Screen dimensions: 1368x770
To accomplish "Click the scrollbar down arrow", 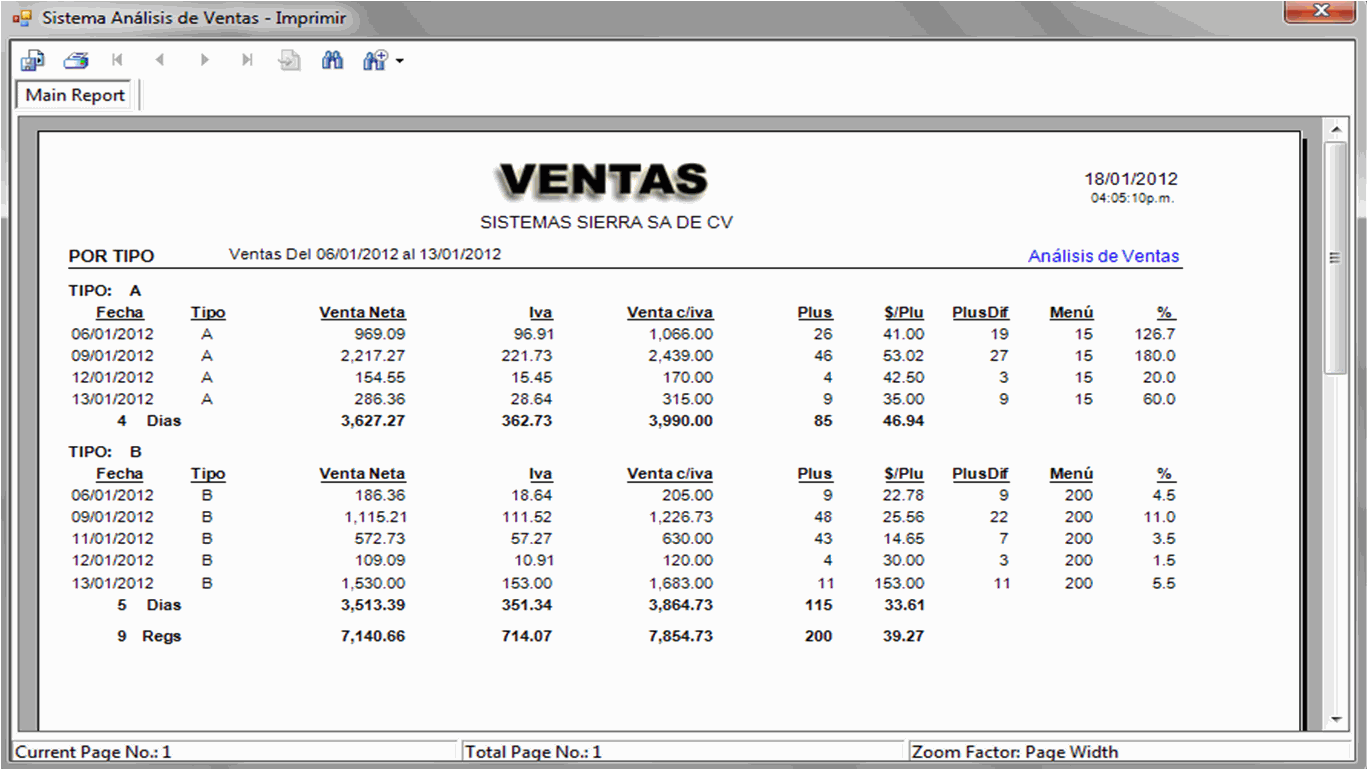I will point(1335,720).
